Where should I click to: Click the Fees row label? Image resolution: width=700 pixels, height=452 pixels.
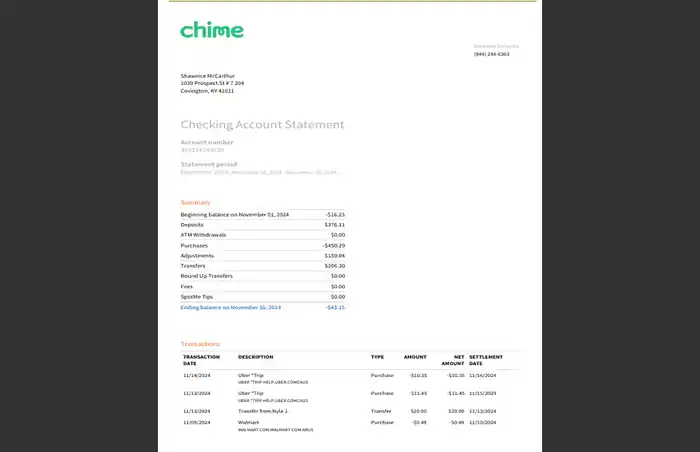pos(187,287)
